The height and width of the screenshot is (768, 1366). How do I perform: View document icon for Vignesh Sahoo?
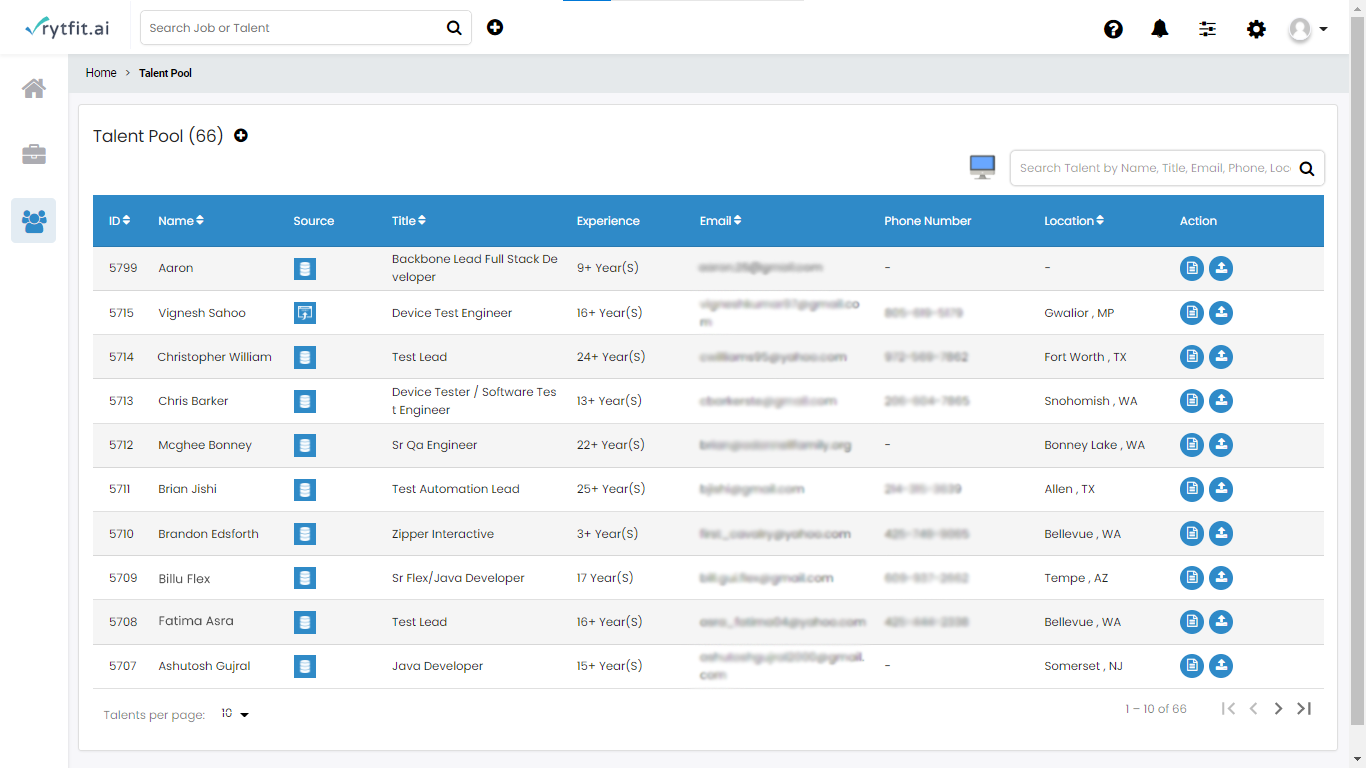point(1192,313)
